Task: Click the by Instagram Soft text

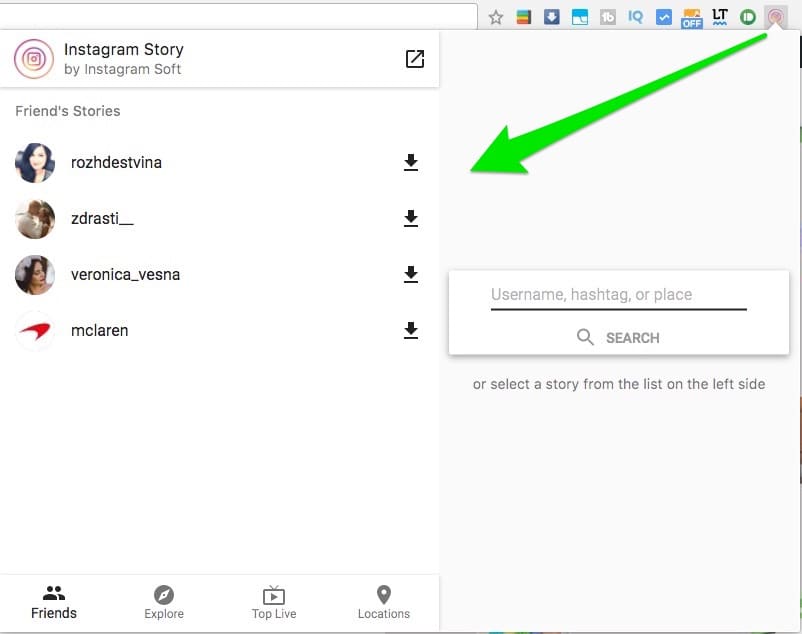Action: 122,69
